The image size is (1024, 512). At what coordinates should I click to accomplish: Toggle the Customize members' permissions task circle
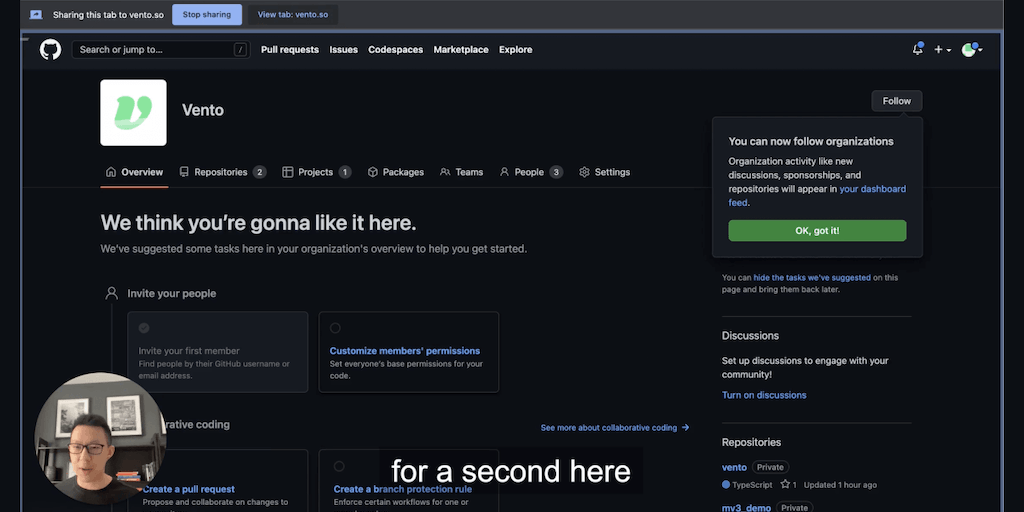coord(335,328)
